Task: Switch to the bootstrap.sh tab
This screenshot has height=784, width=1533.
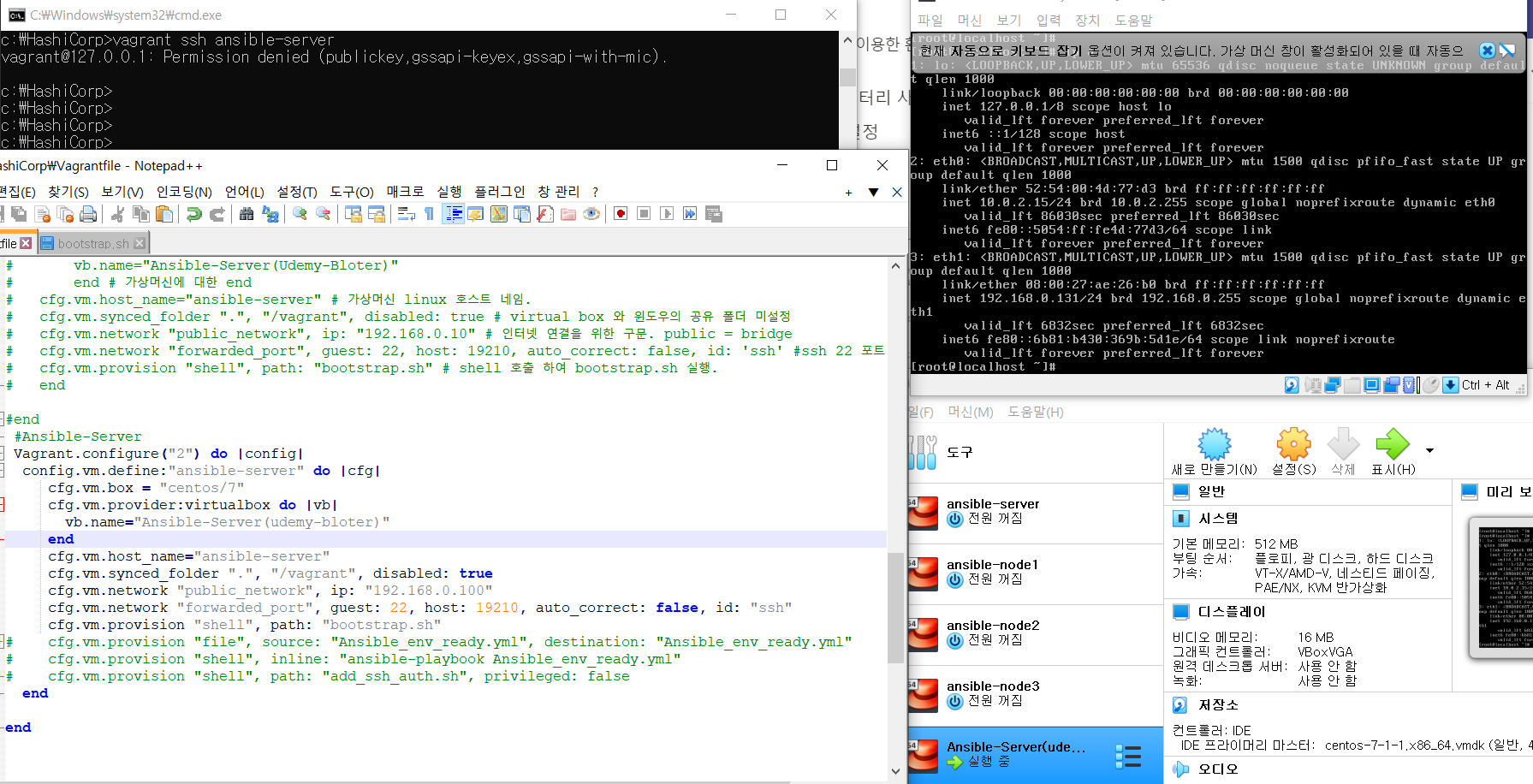Action: (x=92, y=243)
